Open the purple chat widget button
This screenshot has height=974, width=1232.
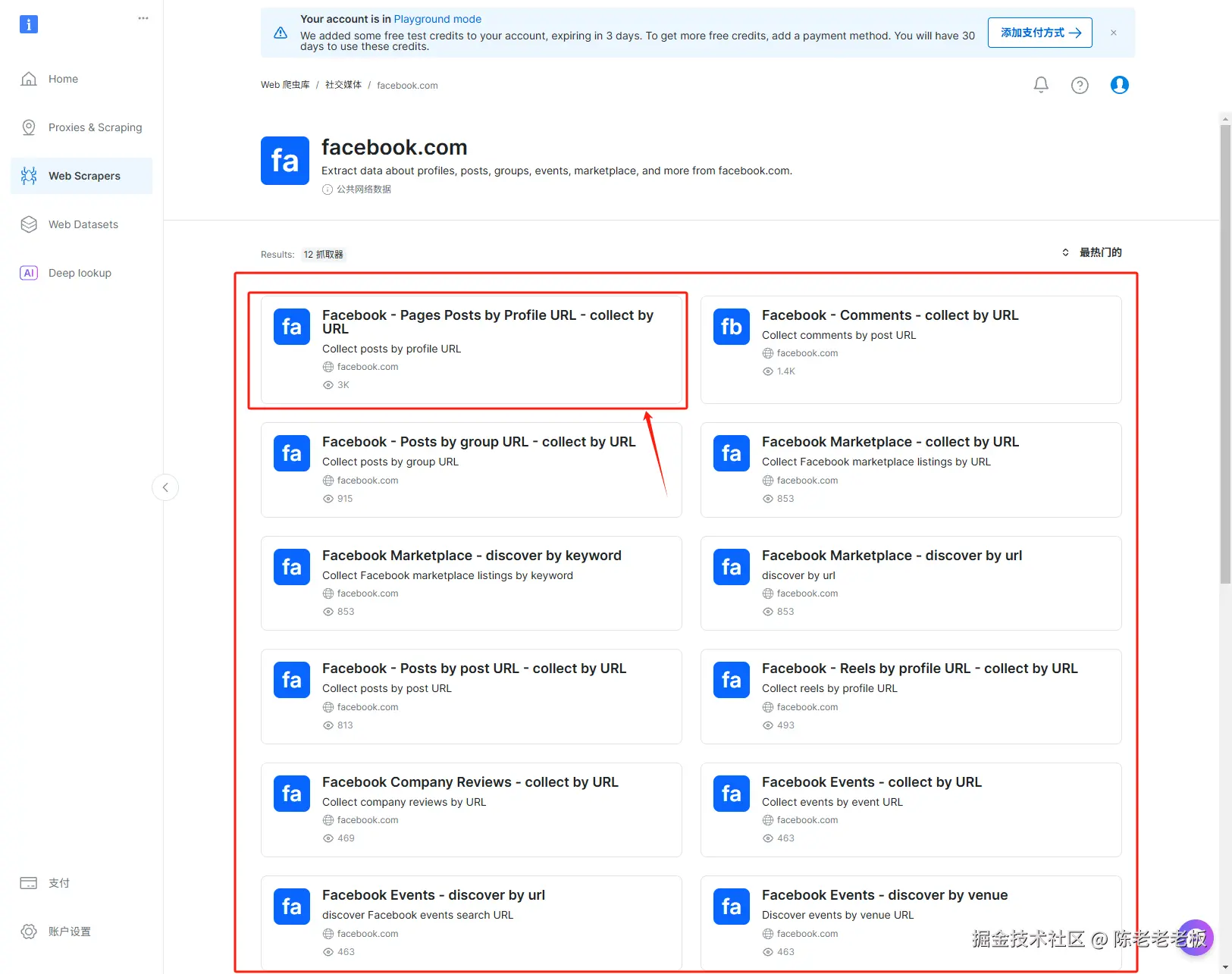[1196, 938]
